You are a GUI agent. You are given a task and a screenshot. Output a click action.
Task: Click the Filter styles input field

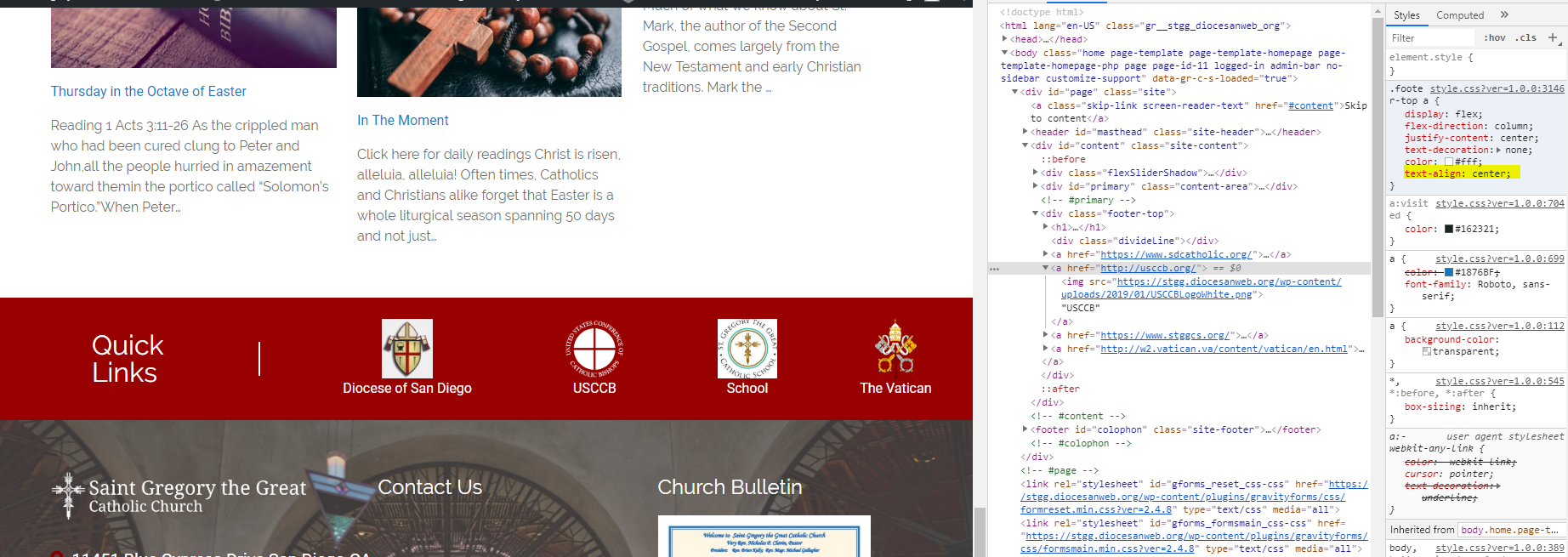1430,37
